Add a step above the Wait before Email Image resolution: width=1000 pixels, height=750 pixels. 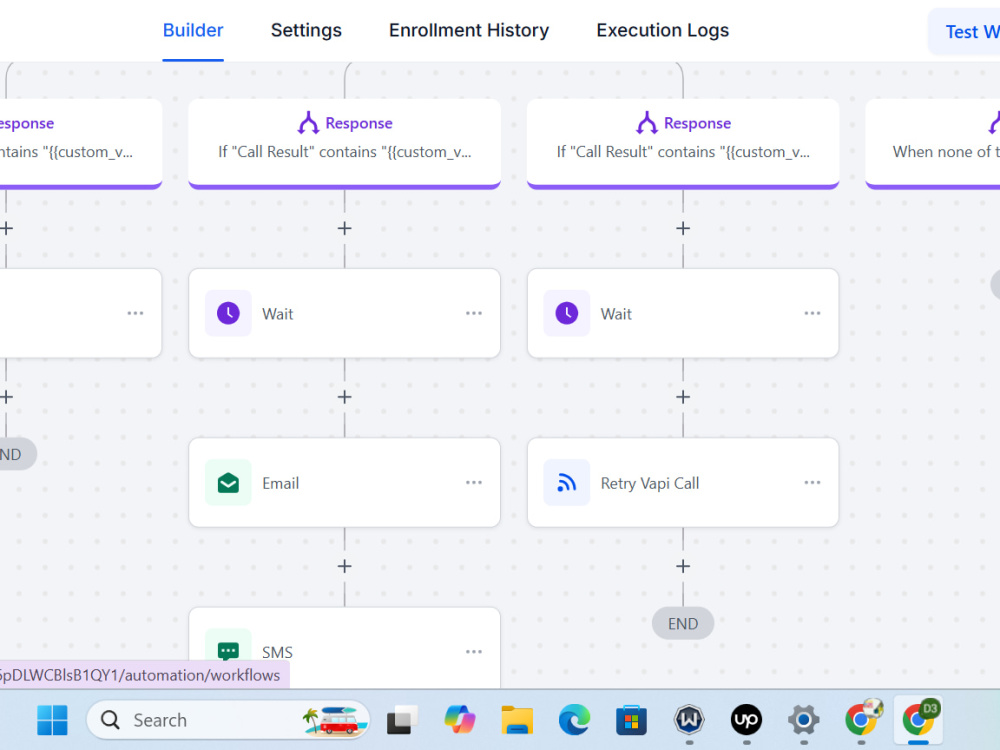point(344,228)
